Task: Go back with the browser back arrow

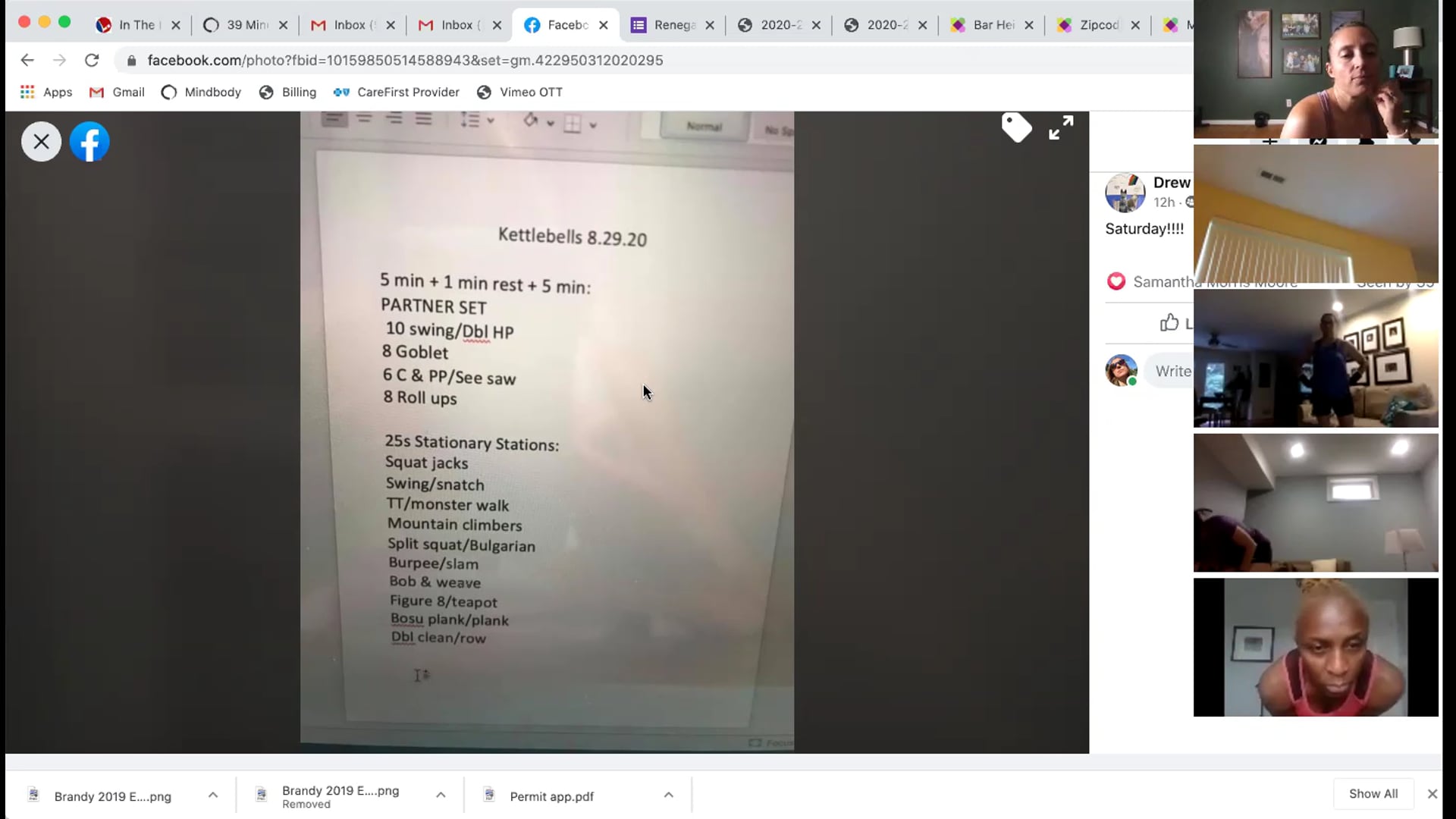Action: coord(27,60)
